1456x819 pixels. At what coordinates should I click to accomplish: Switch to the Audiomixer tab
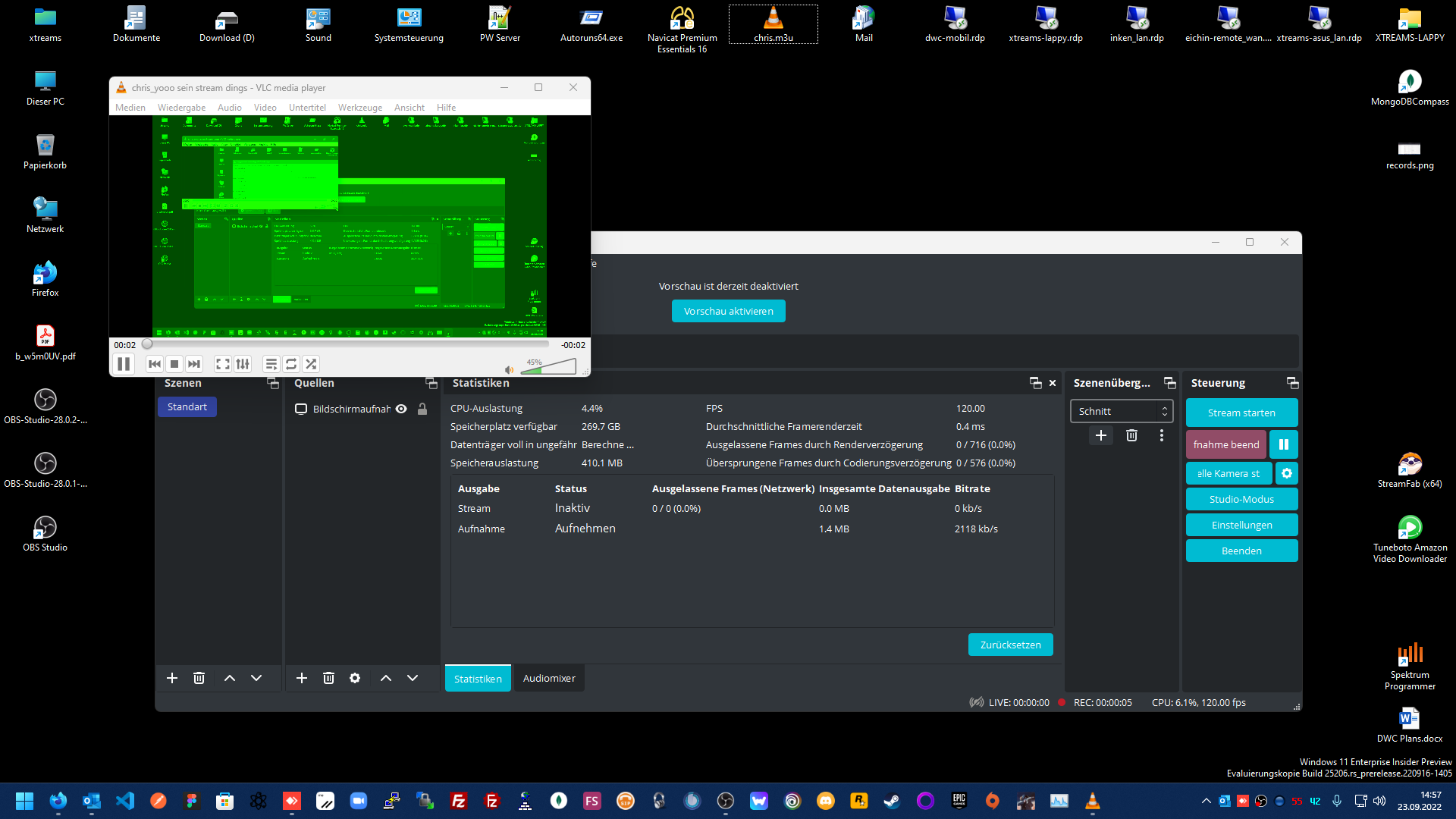click(x=548, y=678)
